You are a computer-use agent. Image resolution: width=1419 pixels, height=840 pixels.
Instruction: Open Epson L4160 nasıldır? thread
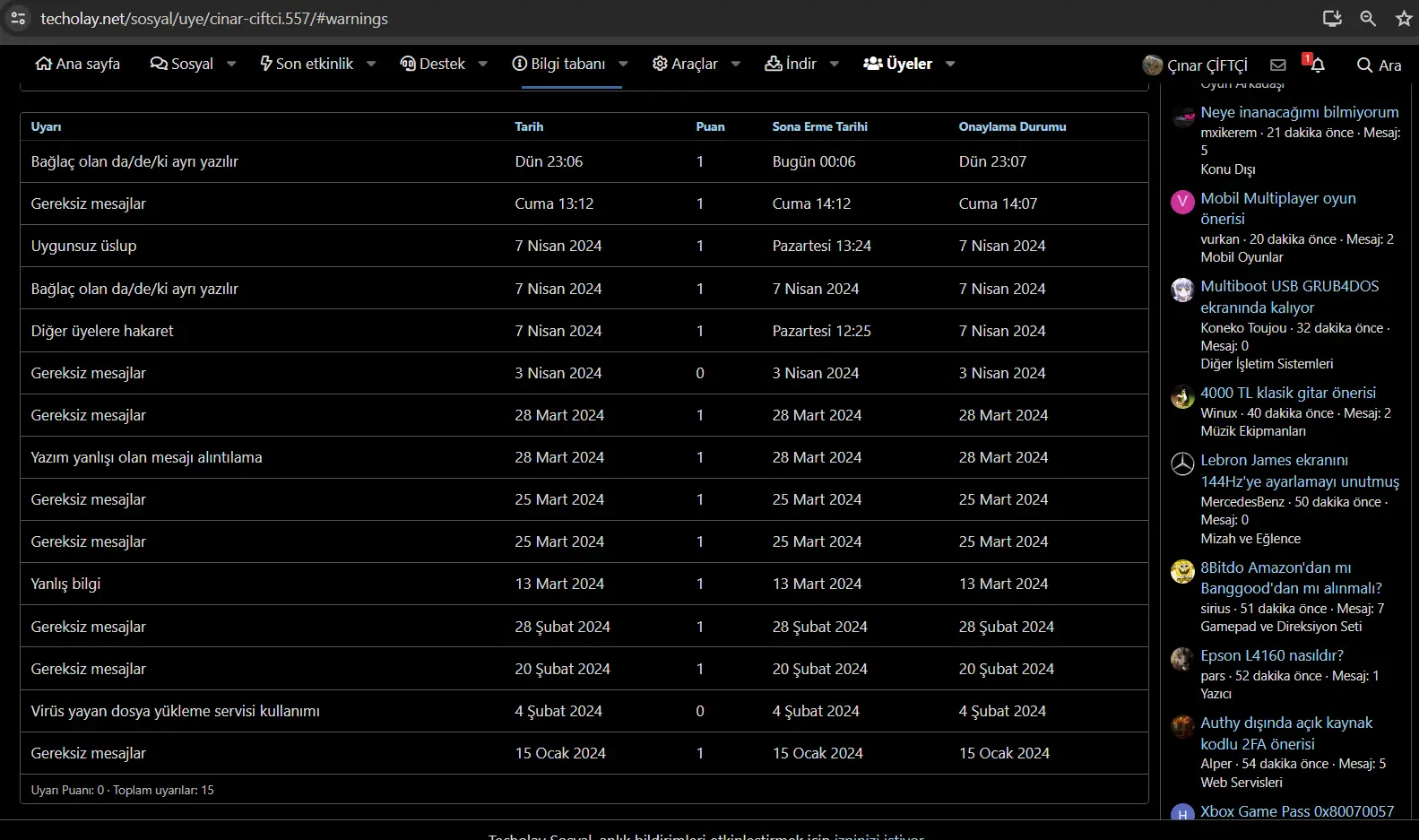[x=1272, y=655]
